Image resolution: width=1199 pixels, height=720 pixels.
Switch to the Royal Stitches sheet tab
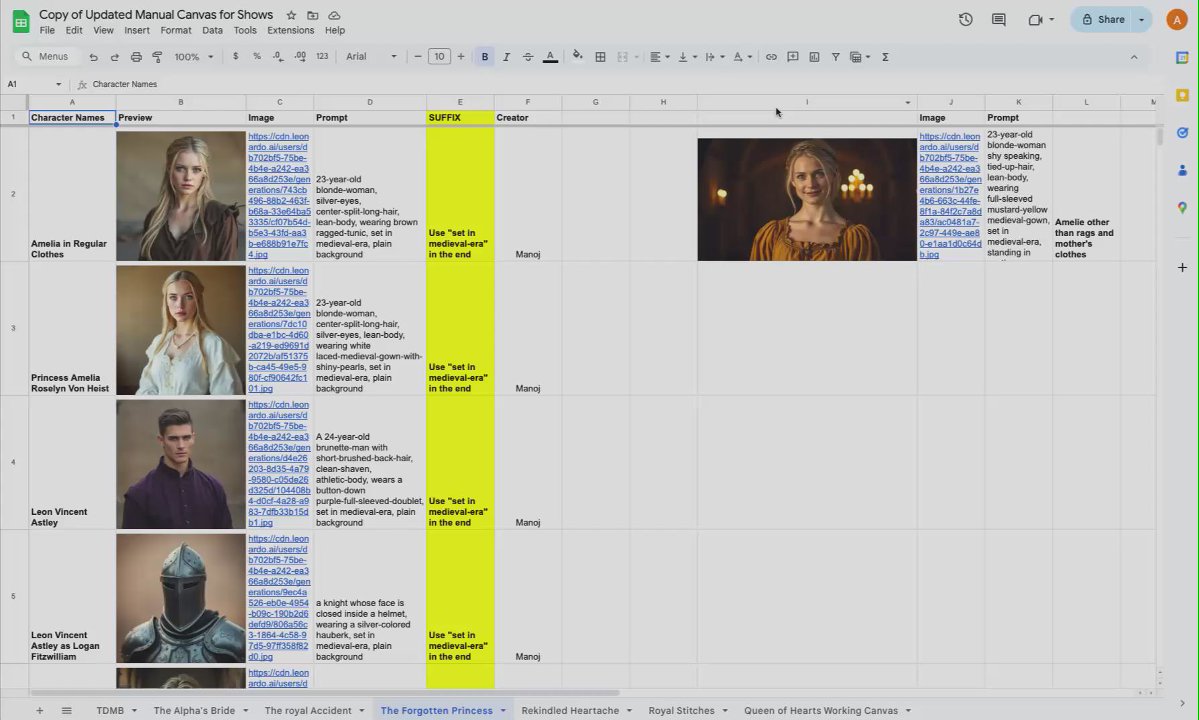click(x=681, y=711)
